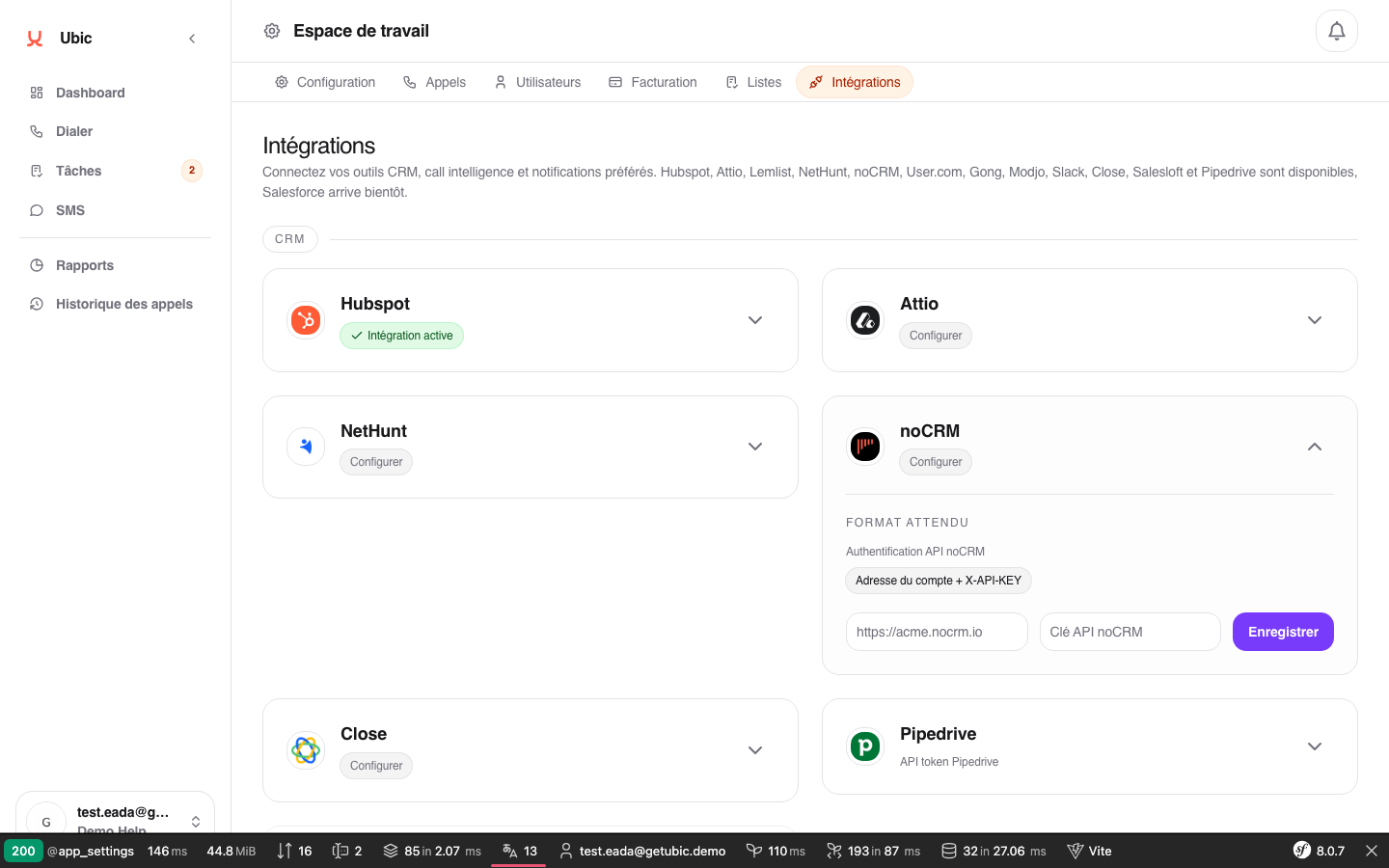The width and height of the screenshot is (1389, 868).
Task: Click the Intégration active badge on Hubspot
Action: (x=401, y=336)
